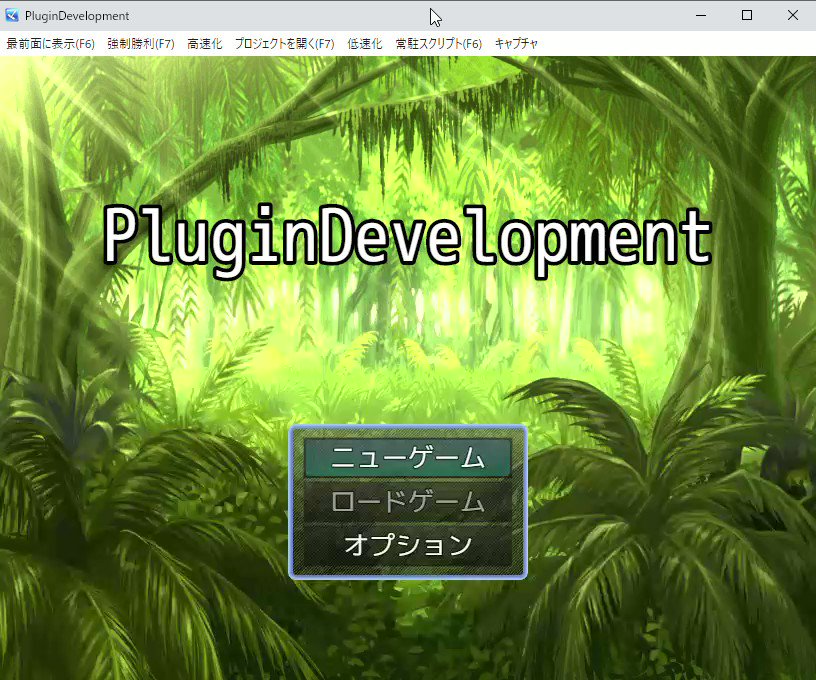Click the PluginDevelopment window title text
Screen dimensions: 816x680
[77, 16]
